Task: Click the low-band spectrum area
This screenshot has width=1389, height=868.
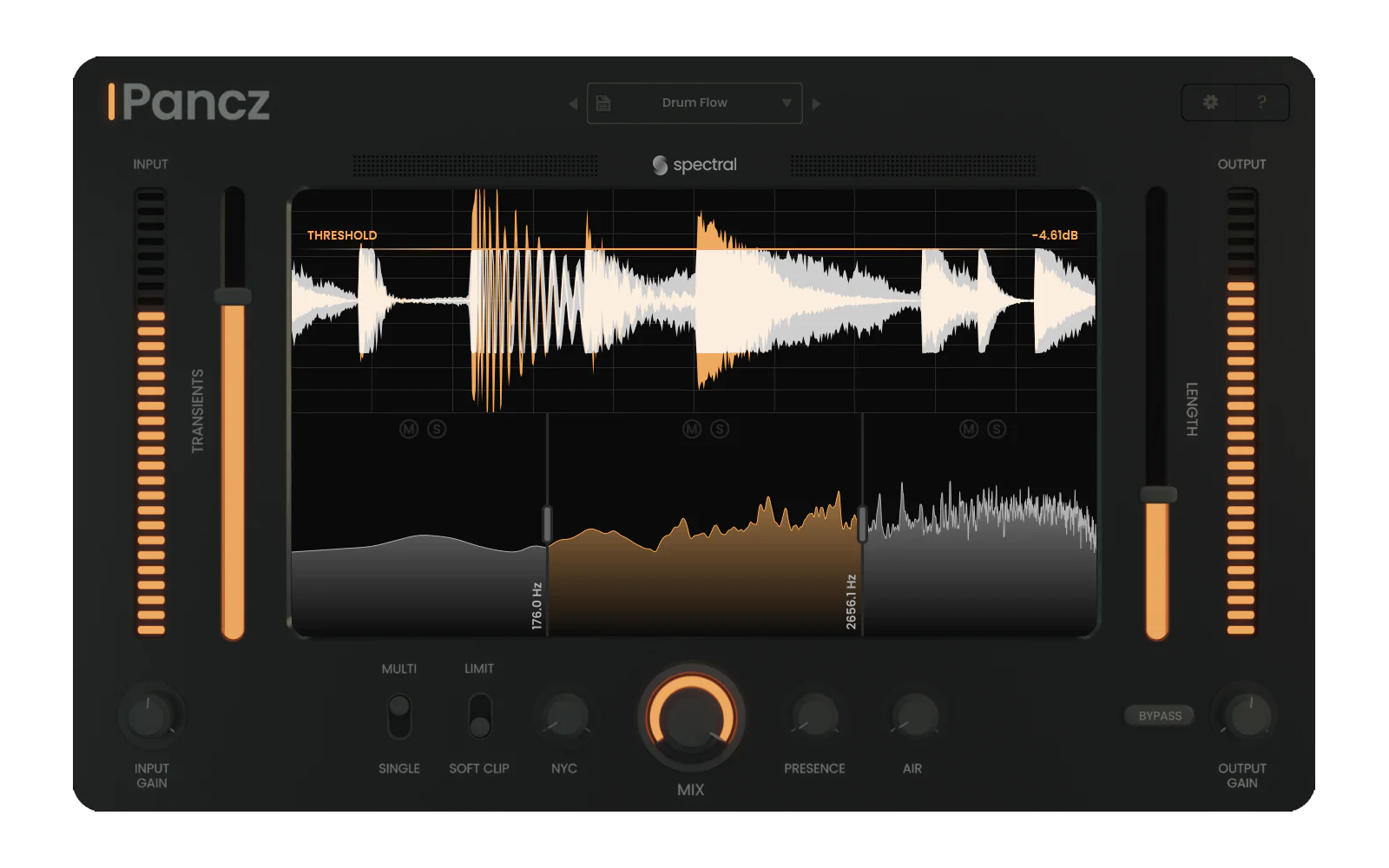Action: pos(418,586)
